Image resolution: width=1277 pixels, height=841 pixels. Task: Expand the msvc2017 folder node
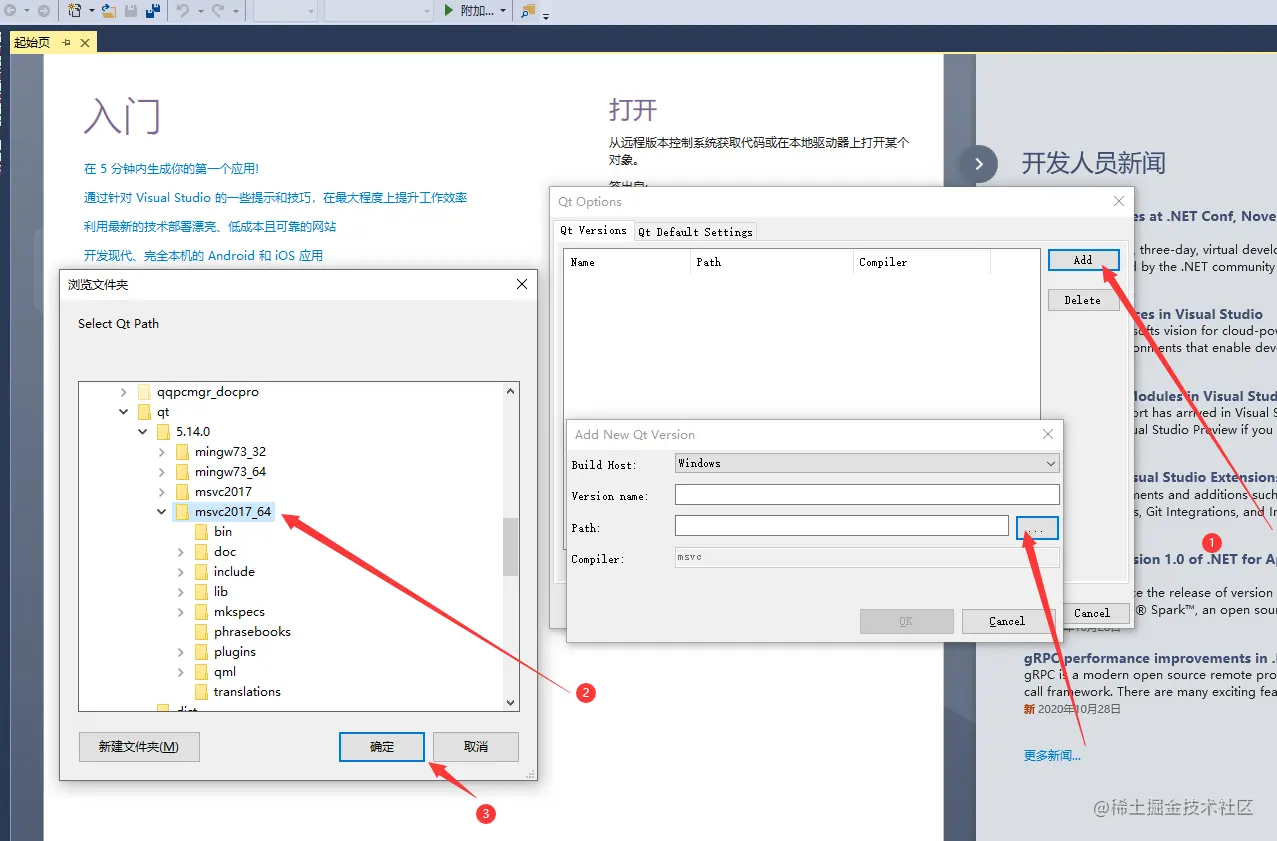click(x=162, y=492)
